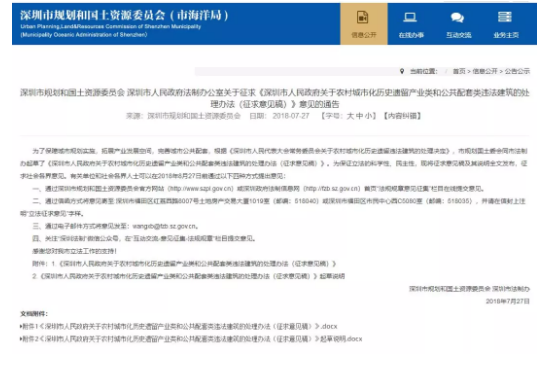Click the 文档附件 heading

(x=34, y=313)
